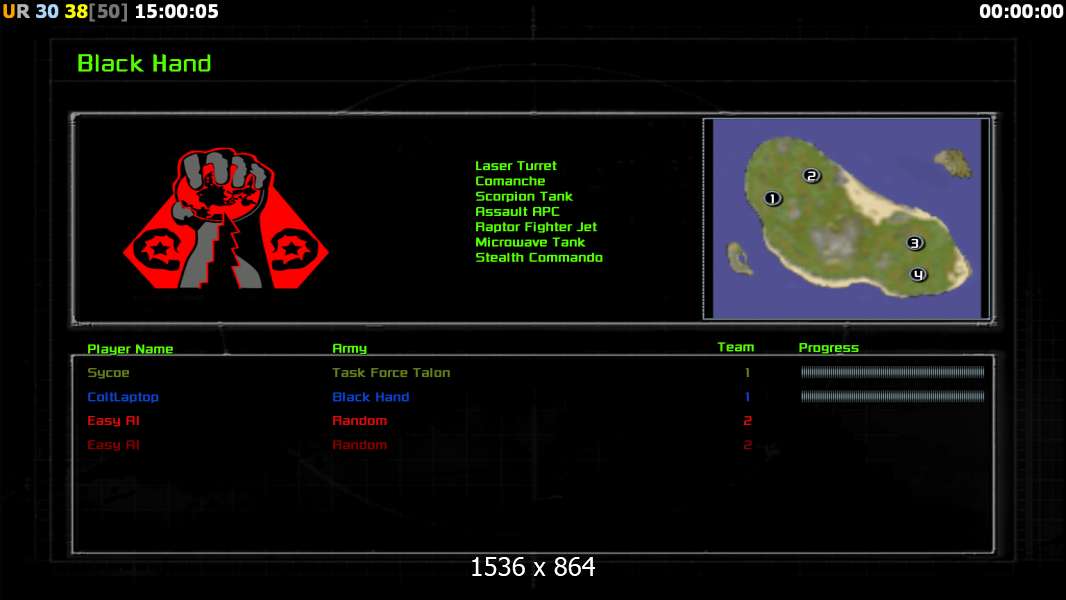Click the Team column header
Viewport: 1066px width, 600px height.
point(736,347)
